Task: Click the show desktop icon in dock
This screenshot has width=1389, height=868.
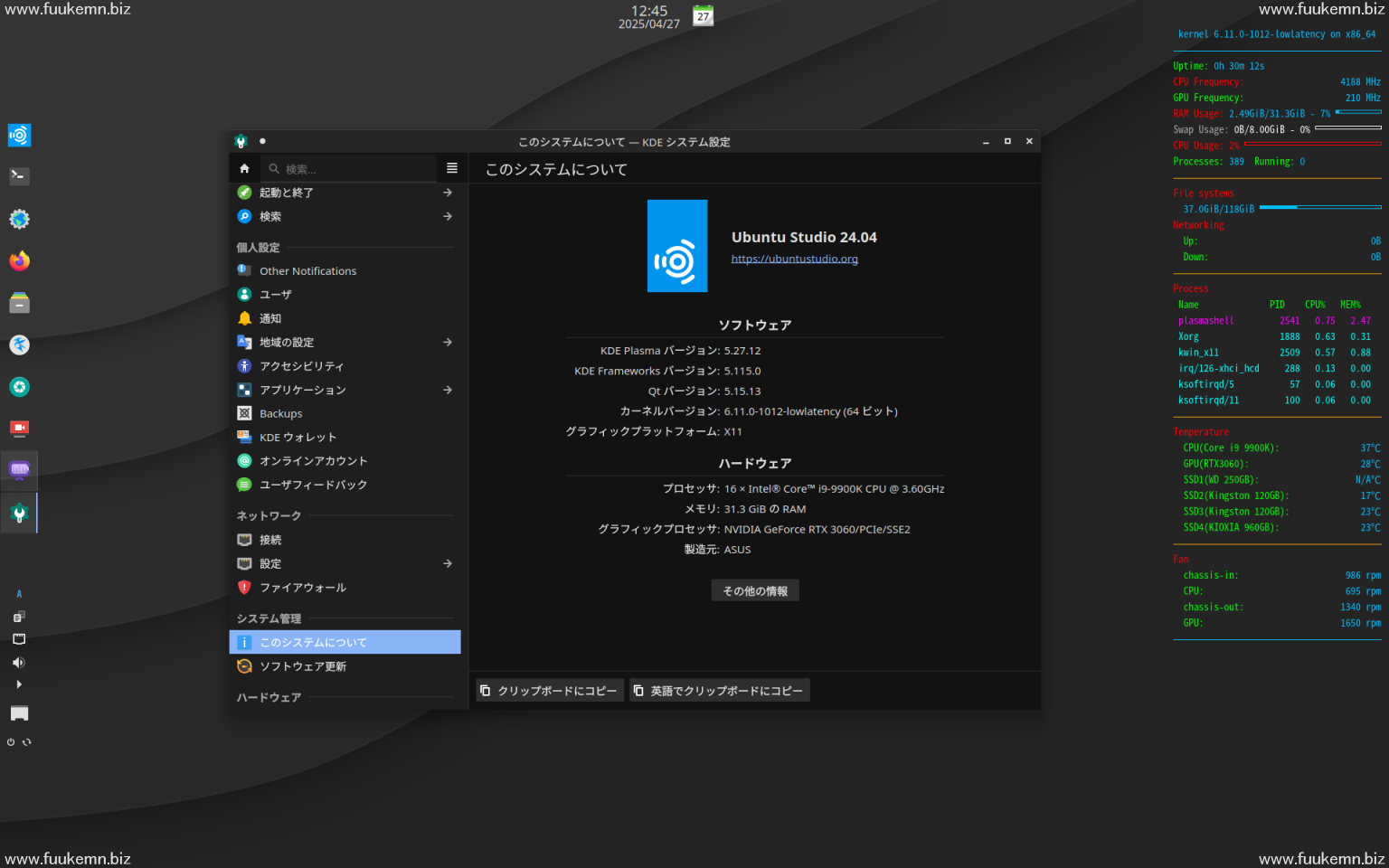Action: click(x=19, y=713)
